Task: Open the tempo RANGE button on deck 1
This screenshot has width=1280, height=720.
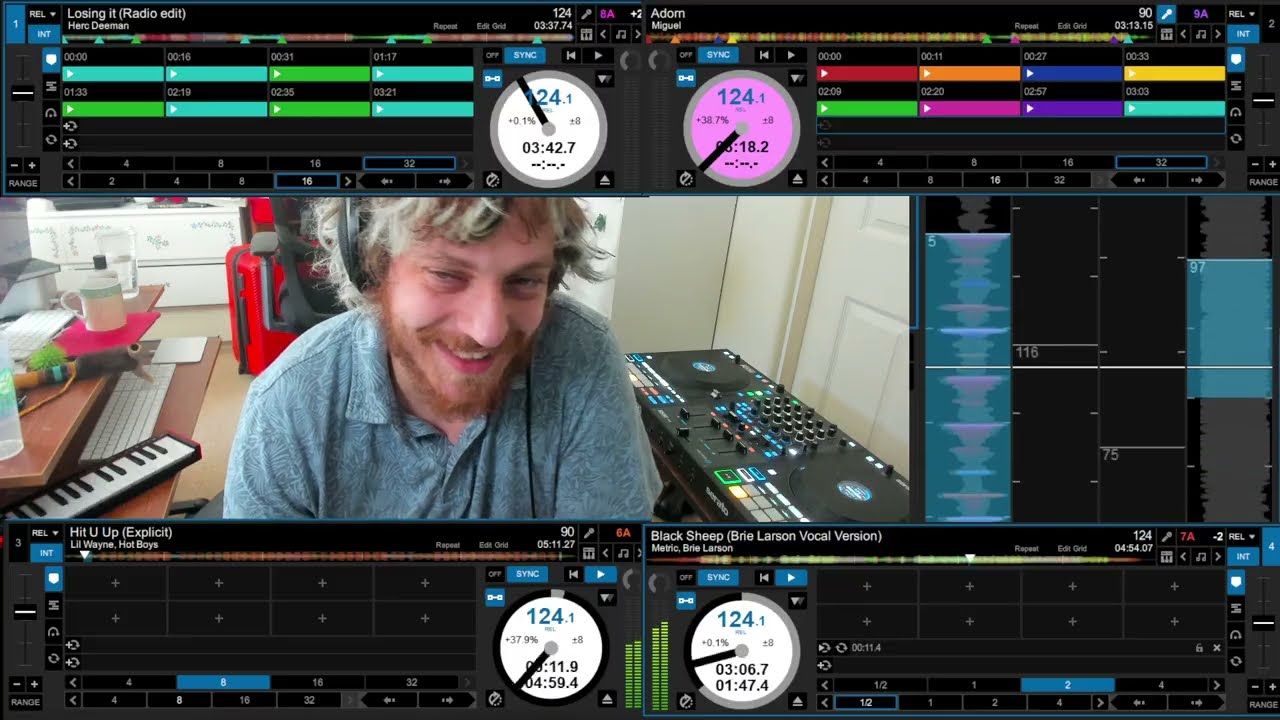Action: [x=23, y=183]
